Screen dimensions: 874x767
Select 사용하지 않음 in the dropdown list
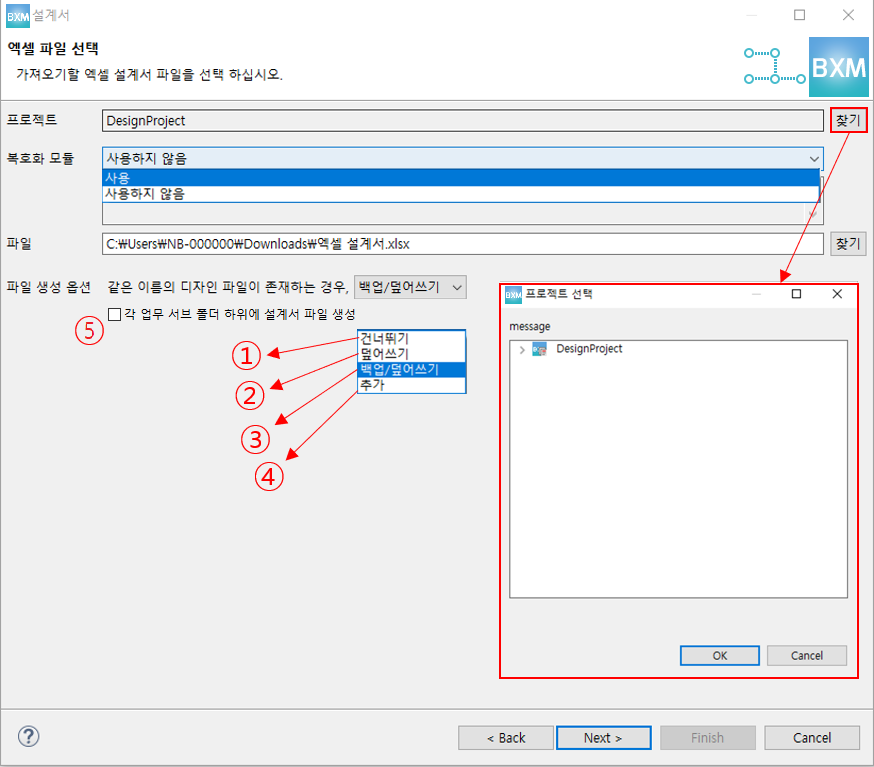460,194
